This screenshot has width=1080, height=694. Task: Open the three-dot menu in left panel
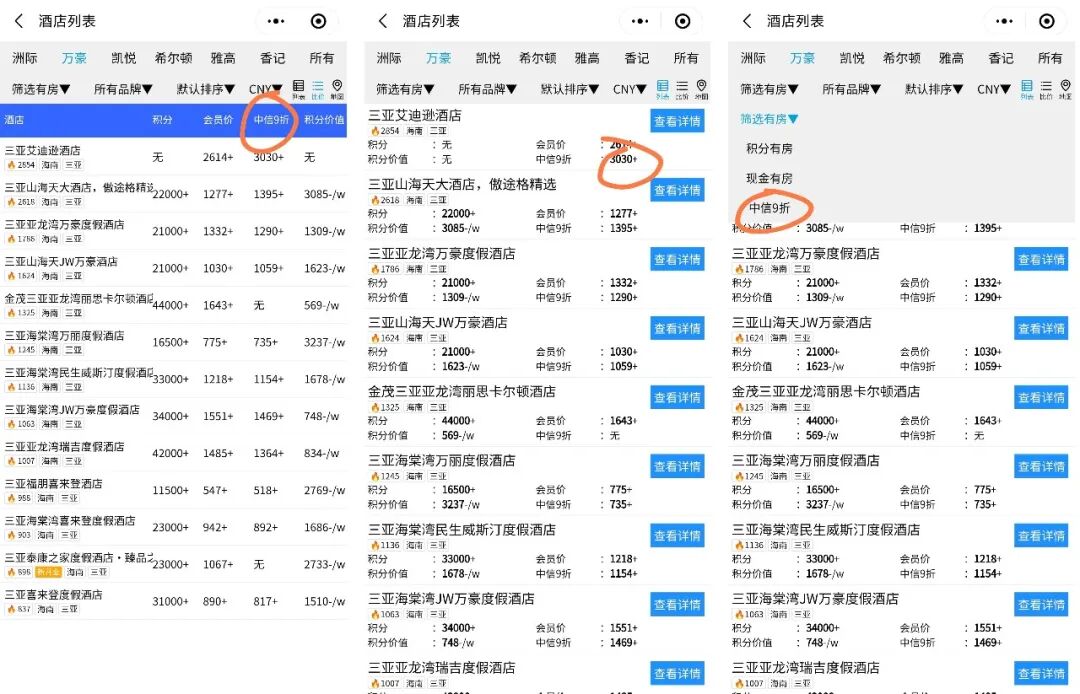click(x=276, y=21)
